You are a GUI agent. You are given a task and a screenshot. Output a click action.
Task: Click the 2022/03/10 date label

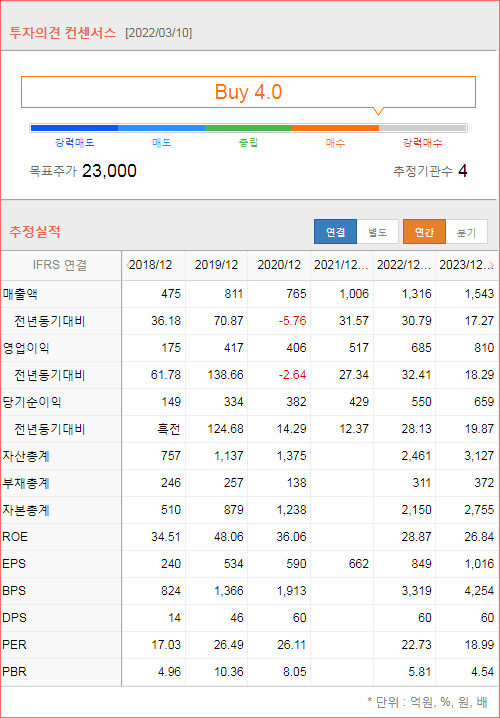click(158, 33)
